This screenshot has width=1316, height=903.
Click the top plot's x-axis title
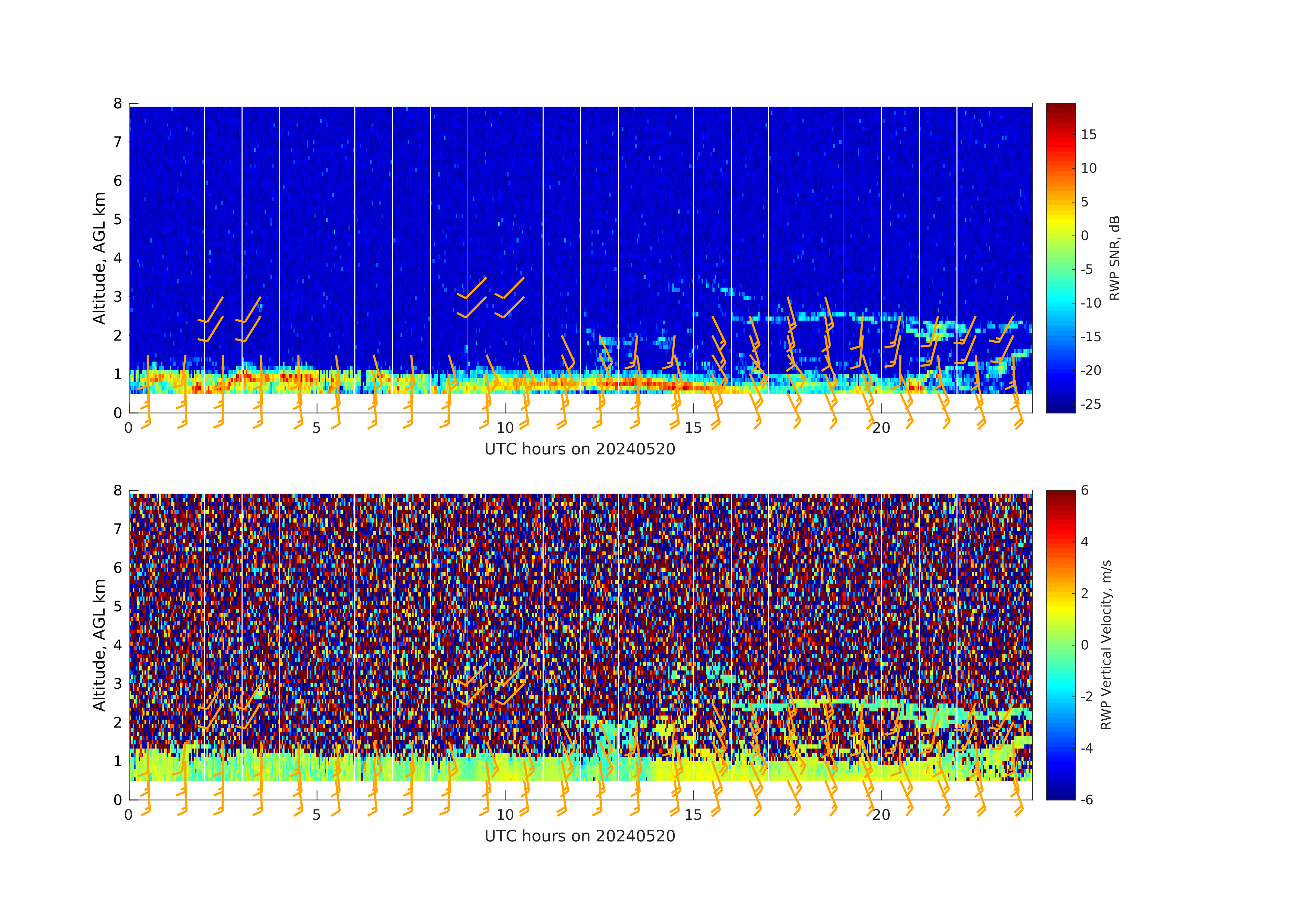[x=580, y=450]
